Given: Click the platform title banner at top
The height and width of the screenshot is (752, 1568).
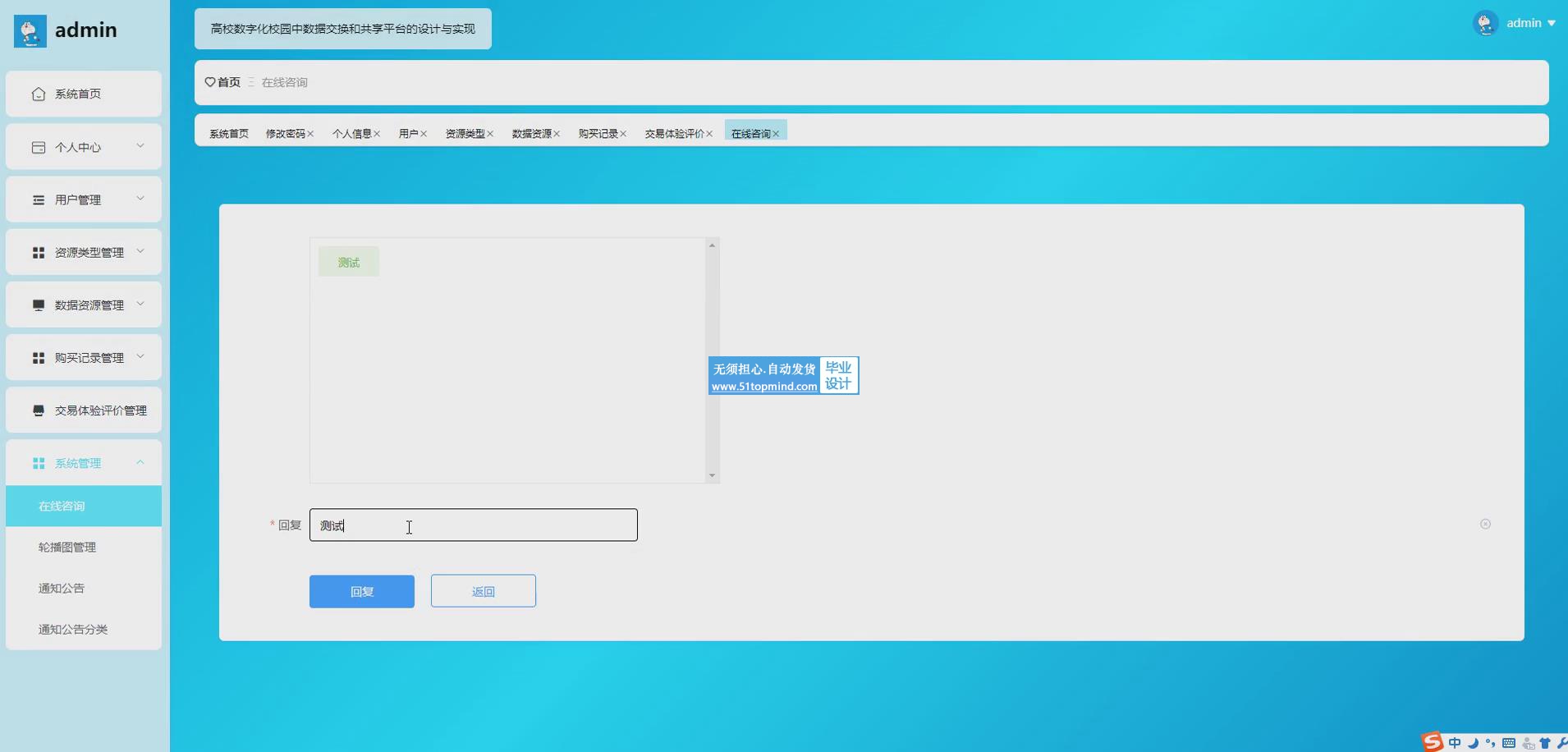Looking at the screenshot, I should (x=343, y=29).
